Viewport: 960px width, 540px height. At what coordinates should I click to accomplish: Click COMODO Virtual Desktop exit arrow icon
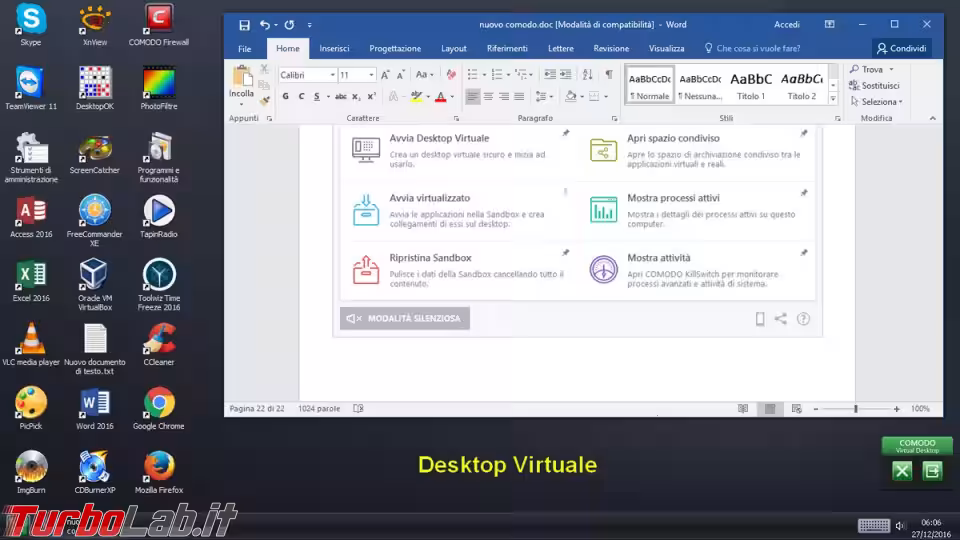click(932, 471)
